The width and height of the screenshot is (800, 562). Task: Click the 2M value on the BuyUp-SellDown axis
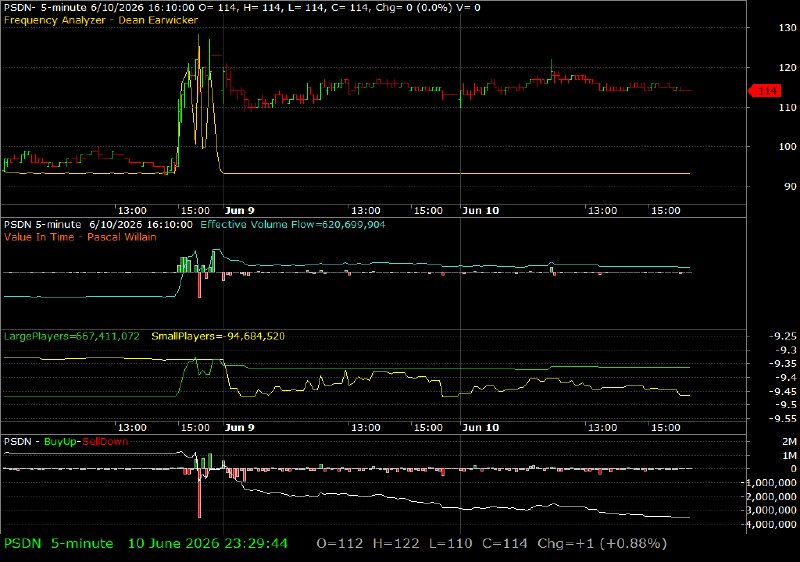click(789, 442)
